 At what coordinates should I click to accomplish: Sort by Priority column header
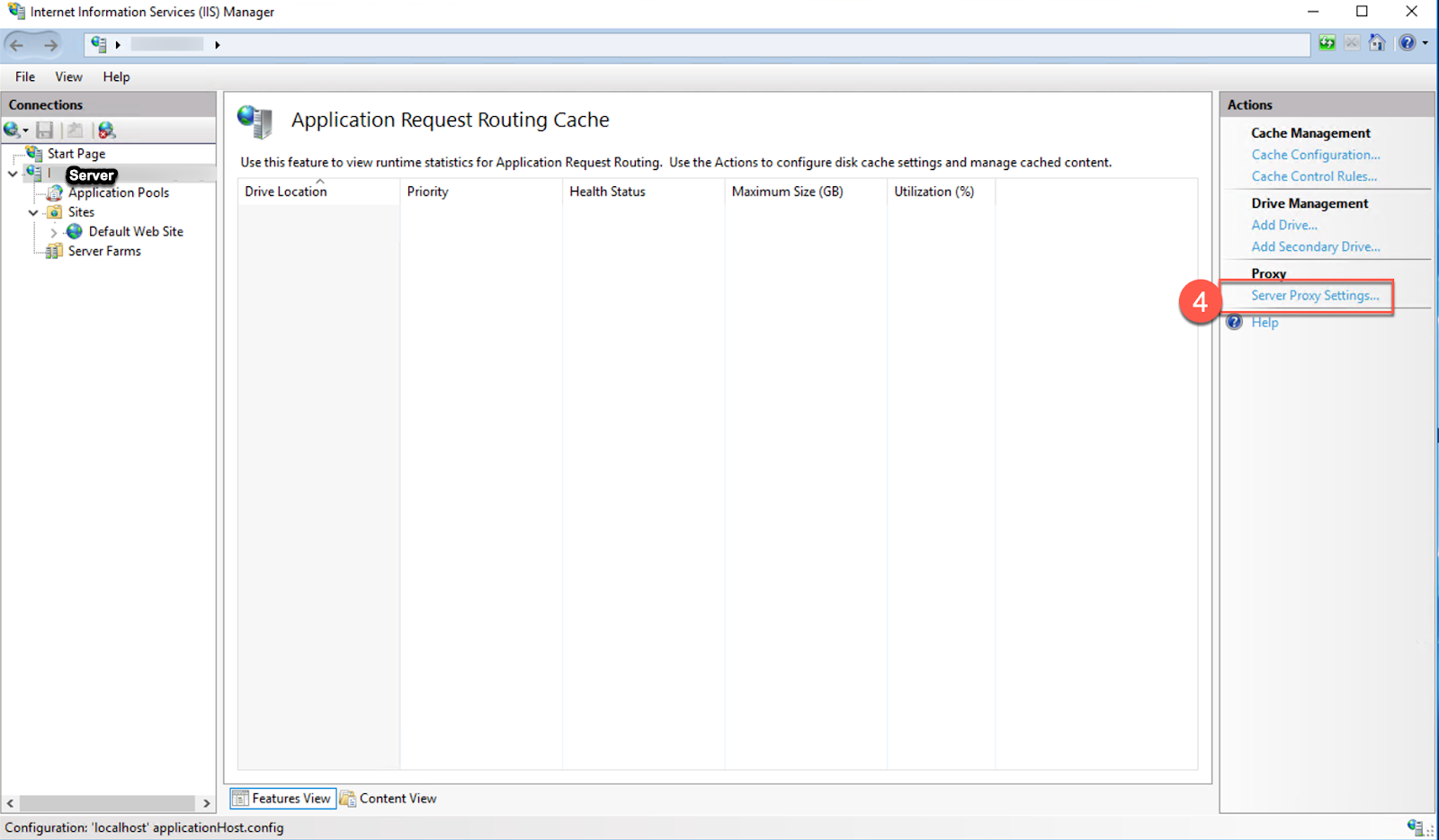pyautogui.click(x=481, y=192)
